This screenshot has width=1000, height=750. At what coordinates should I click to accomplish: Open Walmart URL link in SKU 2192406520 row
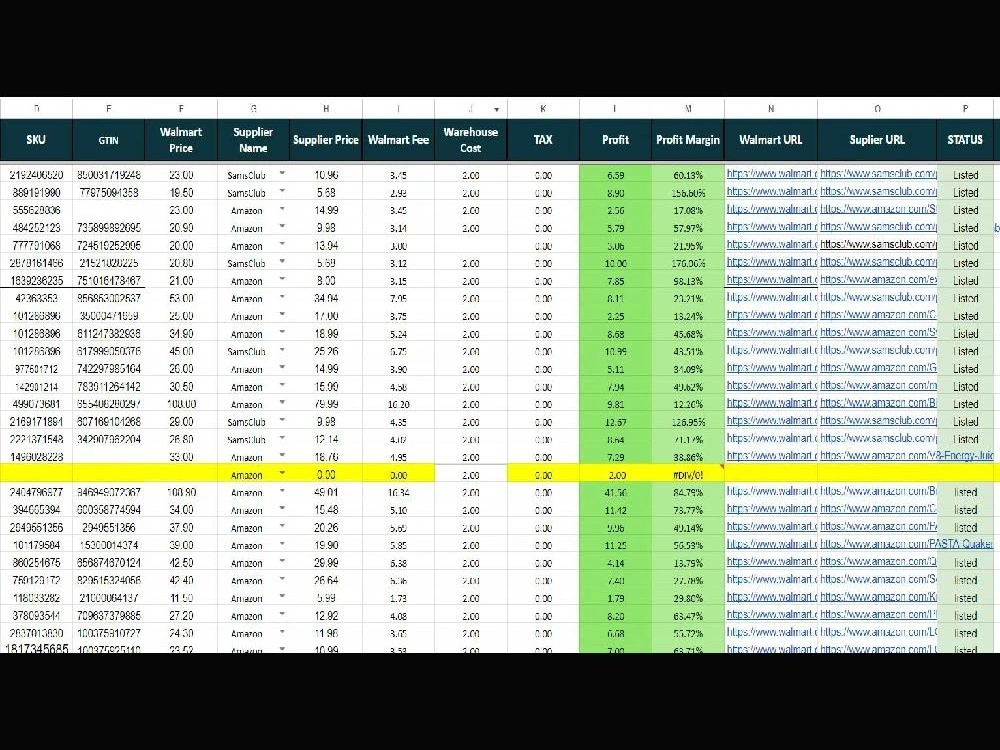pyautogui.click(x=771, y=173)
